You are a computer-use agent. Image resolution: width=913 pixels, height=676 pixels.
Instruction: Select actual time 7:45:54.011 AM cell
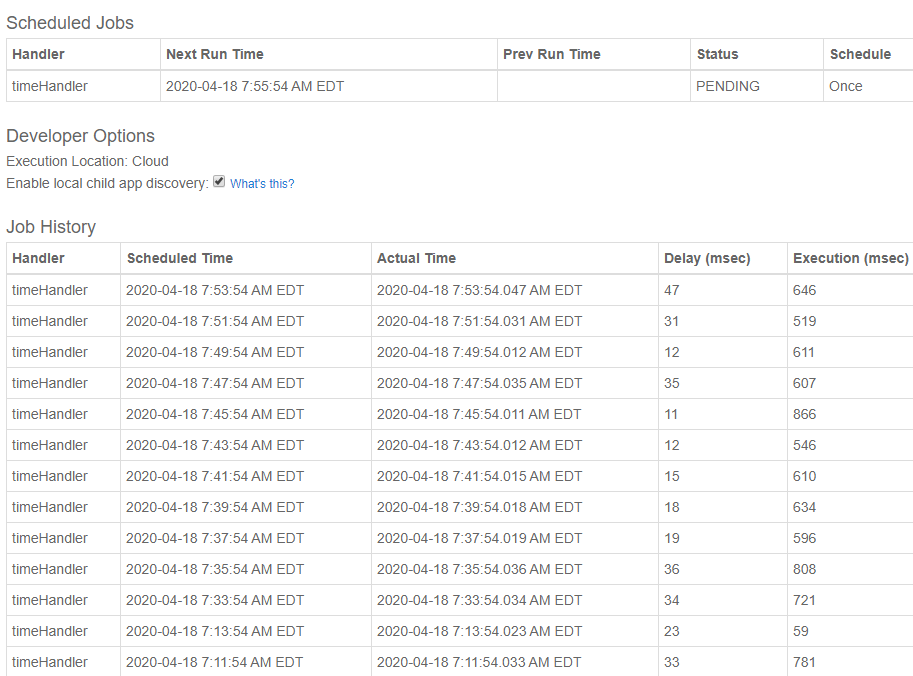click(x=515, y=414)
